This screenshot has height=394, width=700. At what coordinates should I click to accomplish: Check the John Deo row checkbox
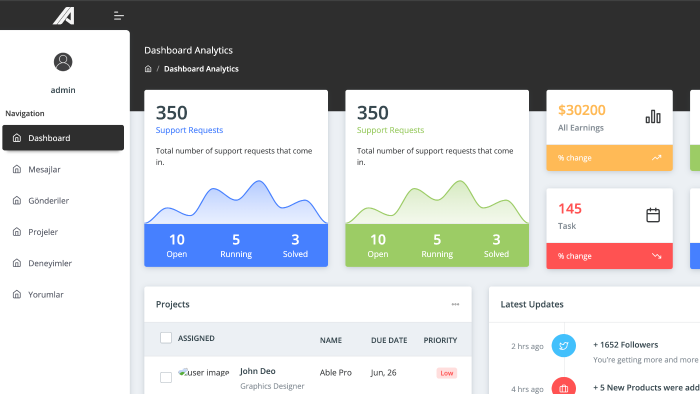pyautogui.click(x=166, y=377)
